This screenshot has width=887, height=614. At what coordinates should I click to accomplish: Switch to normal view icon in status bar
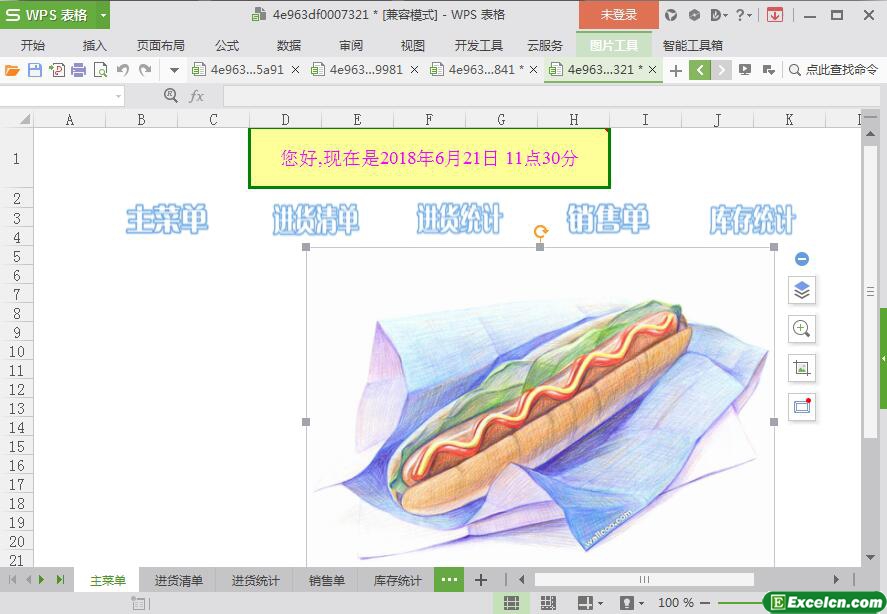pyautogui.click(x=511, y=603)
